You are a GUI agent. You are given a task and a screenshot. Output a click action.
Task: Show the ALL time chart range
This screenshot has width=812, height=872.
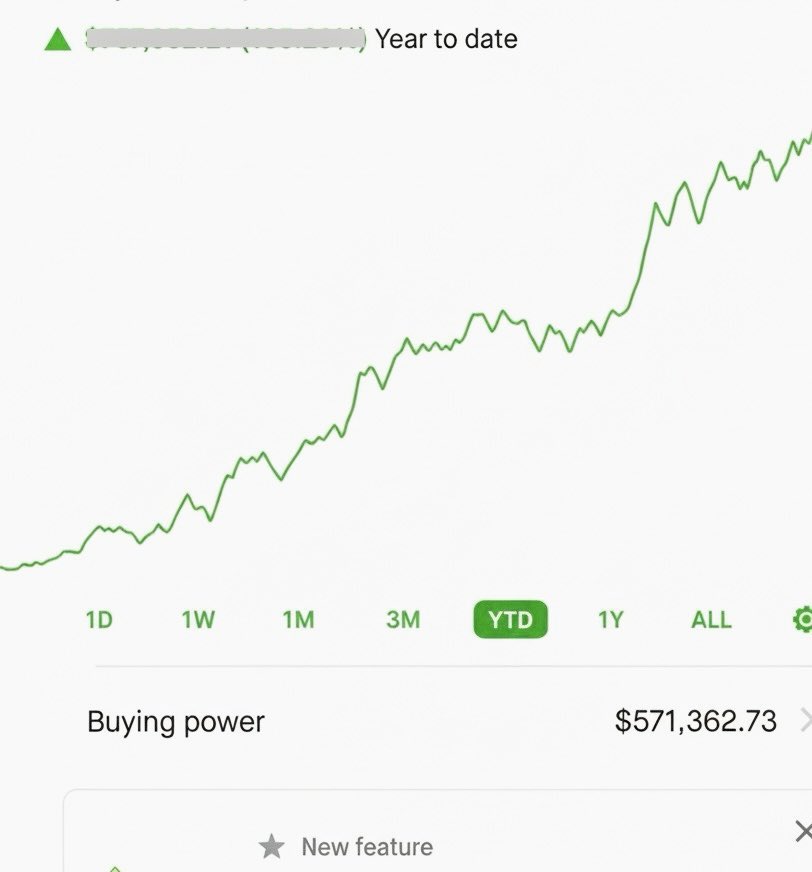pos(711,620)
